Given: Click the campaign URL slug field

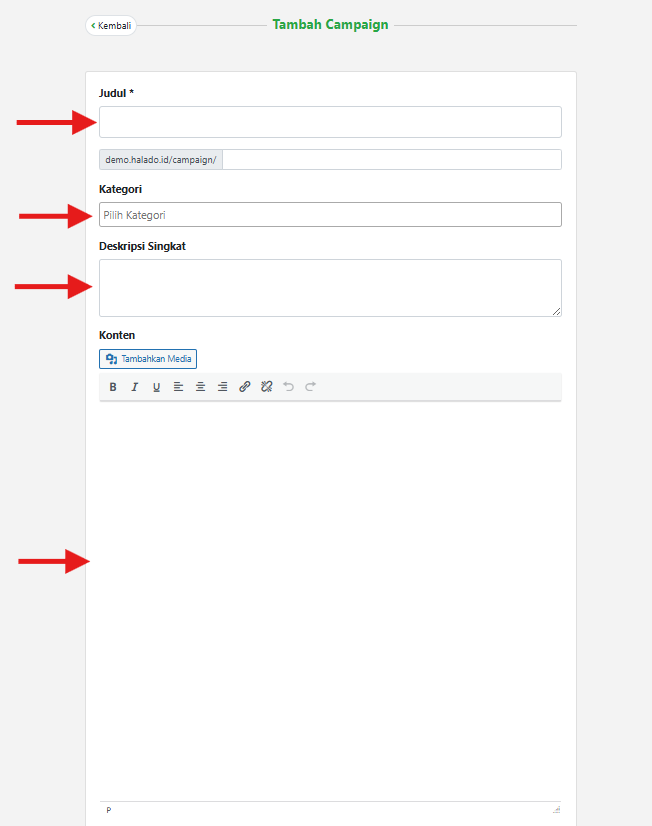Looking at the screenshot, I should click(390, 160).
